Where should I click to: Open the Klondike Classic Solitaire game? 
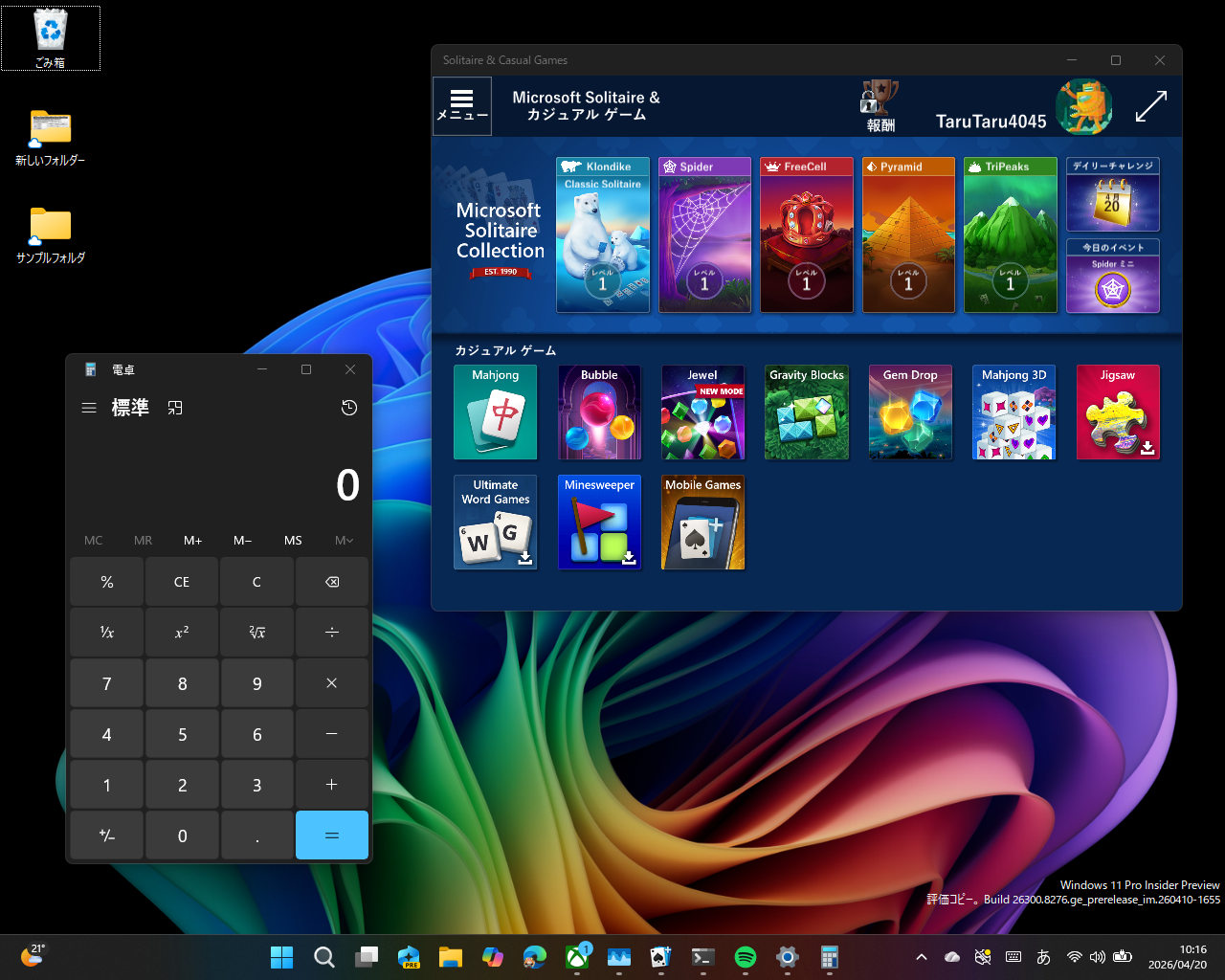coord(603,234)
